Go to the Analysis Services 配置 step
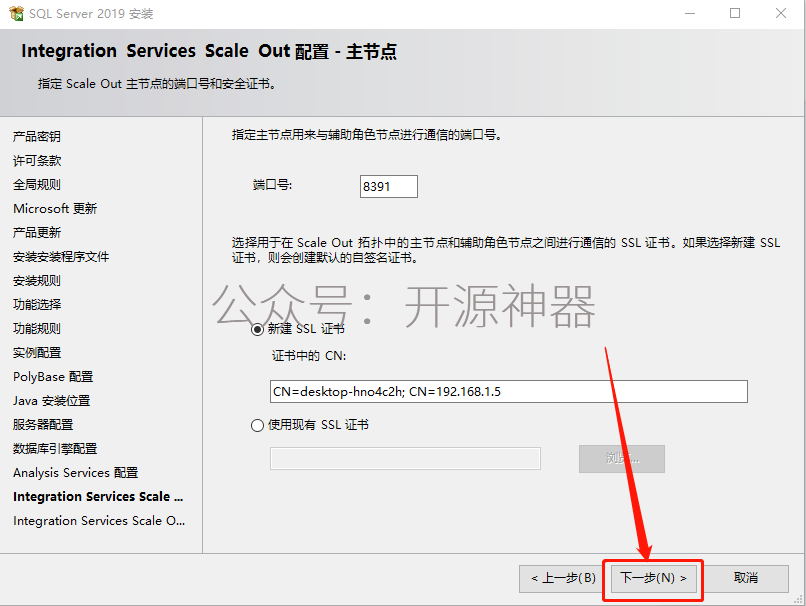 [x=76, y=472]
